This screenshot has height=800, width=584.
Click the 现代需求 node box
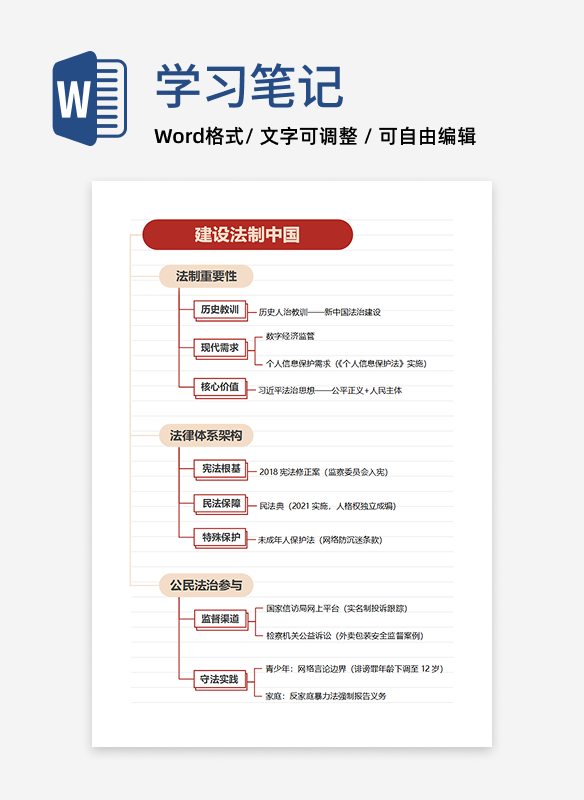220,348
